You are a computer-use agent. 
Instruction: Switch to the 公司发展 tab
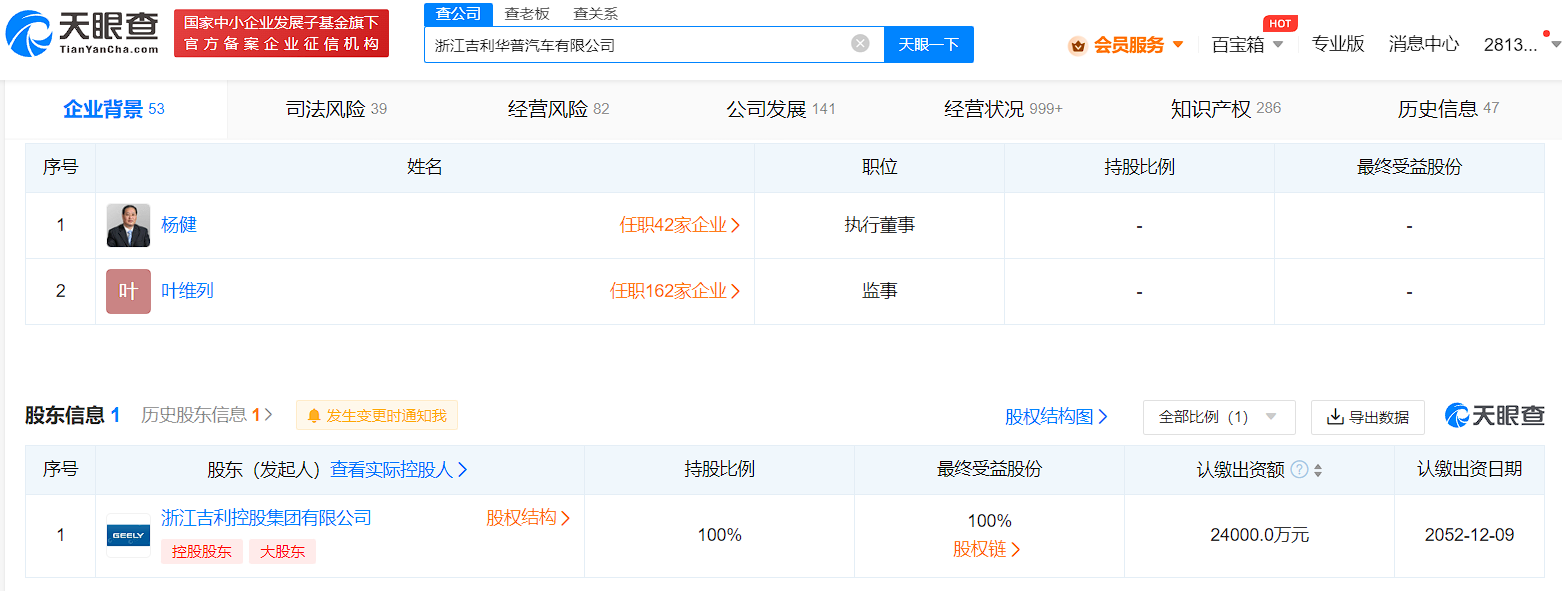click(x=781, y=109)
